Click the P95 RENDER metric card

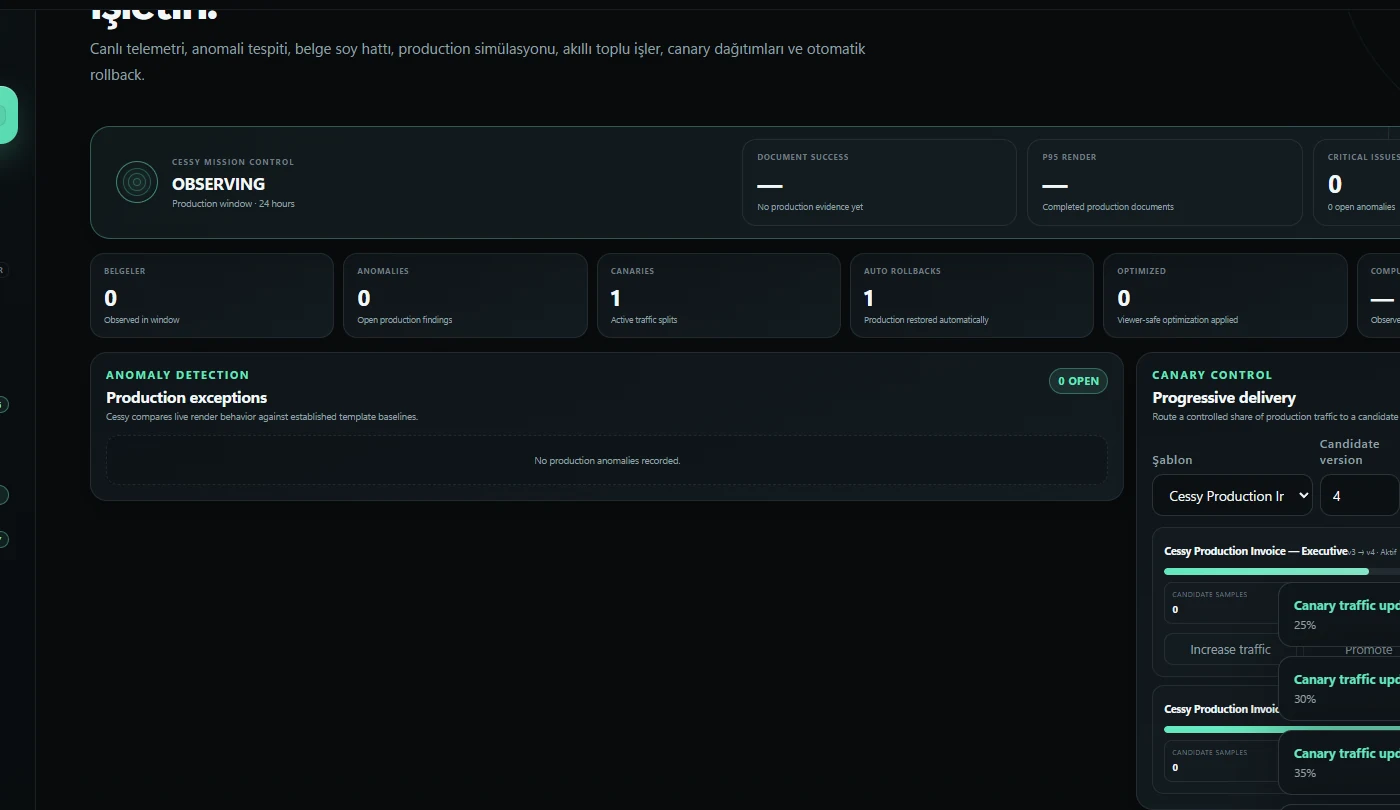pyautogui.click(x=1165, y=182)
